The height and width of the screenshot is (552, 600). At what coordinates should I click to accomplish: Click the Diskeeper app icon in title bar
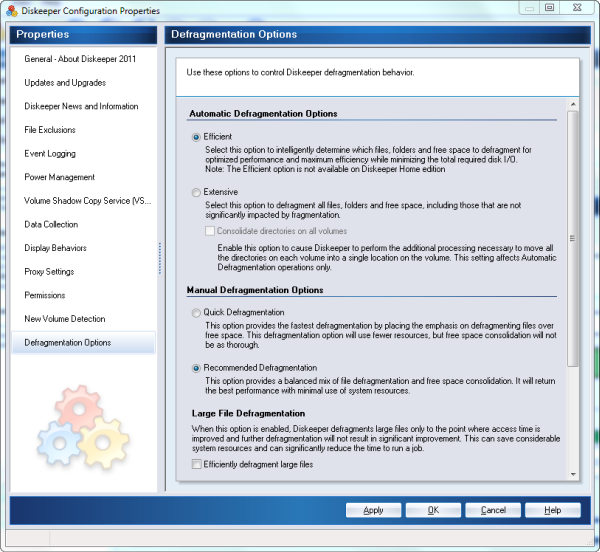click(x=12, y=11)
